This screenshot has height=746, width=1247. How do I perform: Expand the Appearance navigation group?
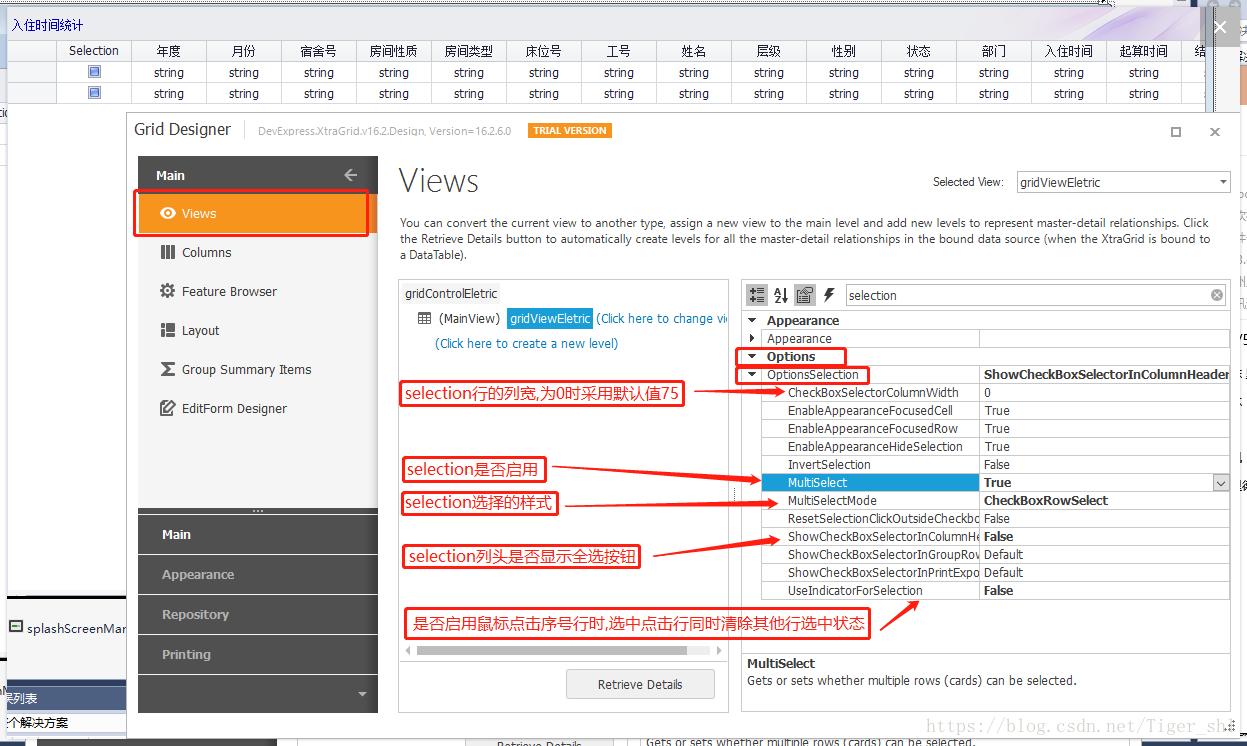click(x=258, y=574)
